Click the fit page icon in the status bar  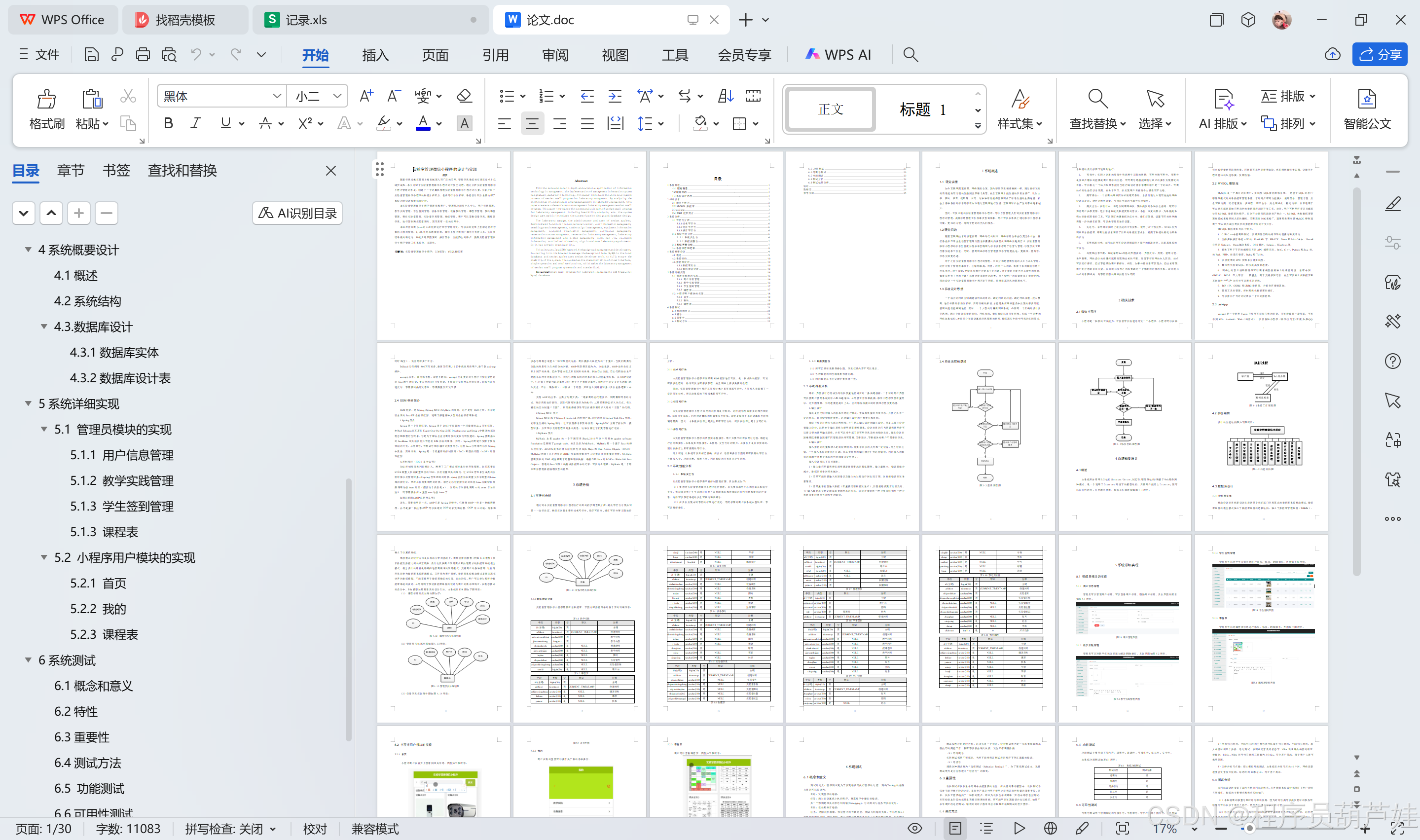pyautogui.click(x=1123, y=829)
